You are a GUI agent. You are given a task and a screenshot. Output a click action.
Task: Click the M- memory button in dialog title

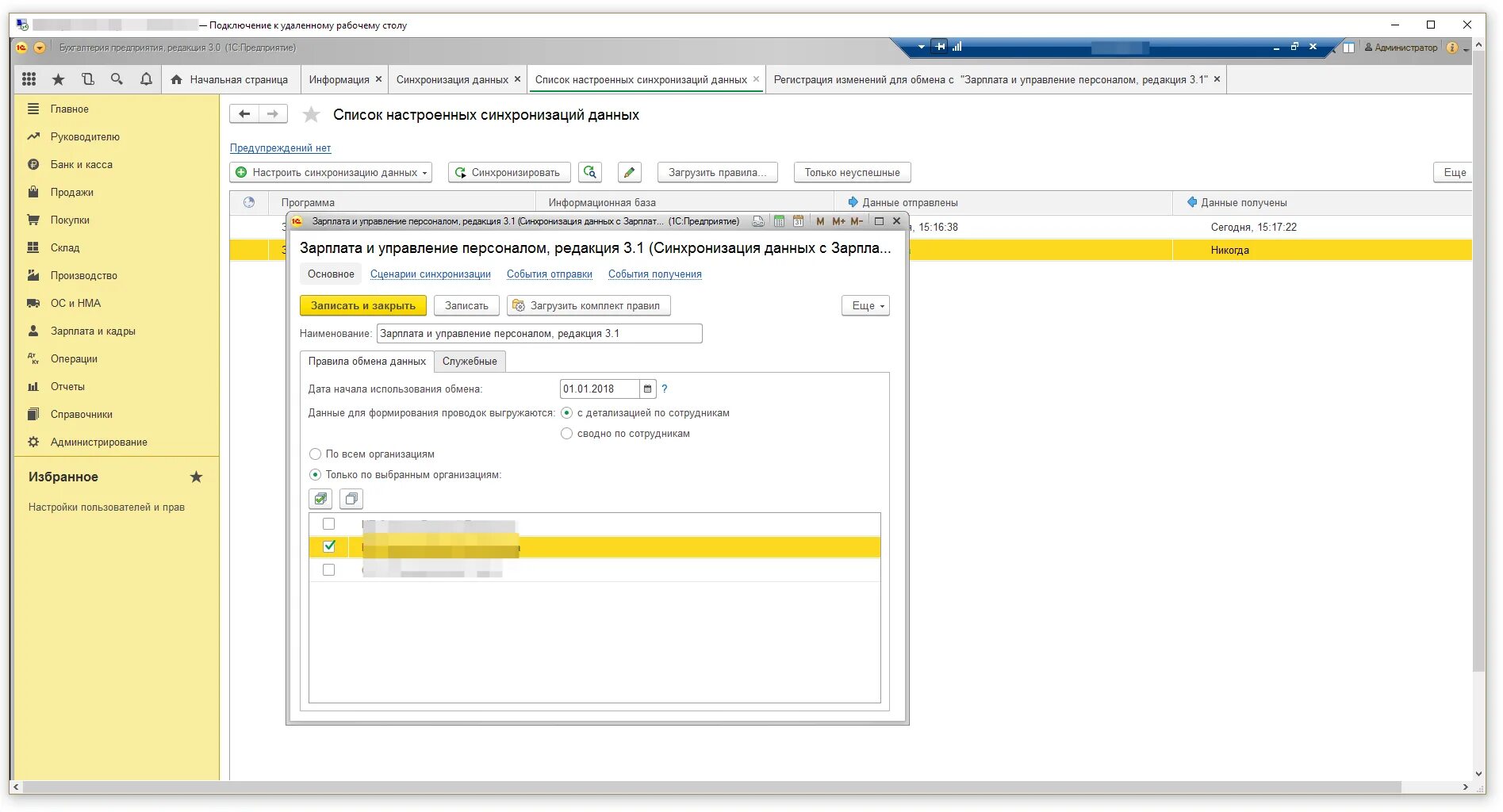click(857, 221)
